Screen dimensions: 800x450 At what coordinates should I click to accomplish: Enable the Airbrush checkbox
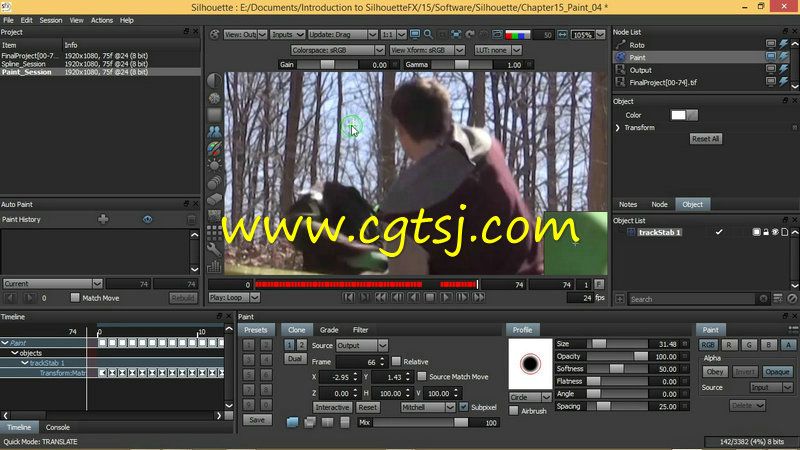(x=514, y=411)
